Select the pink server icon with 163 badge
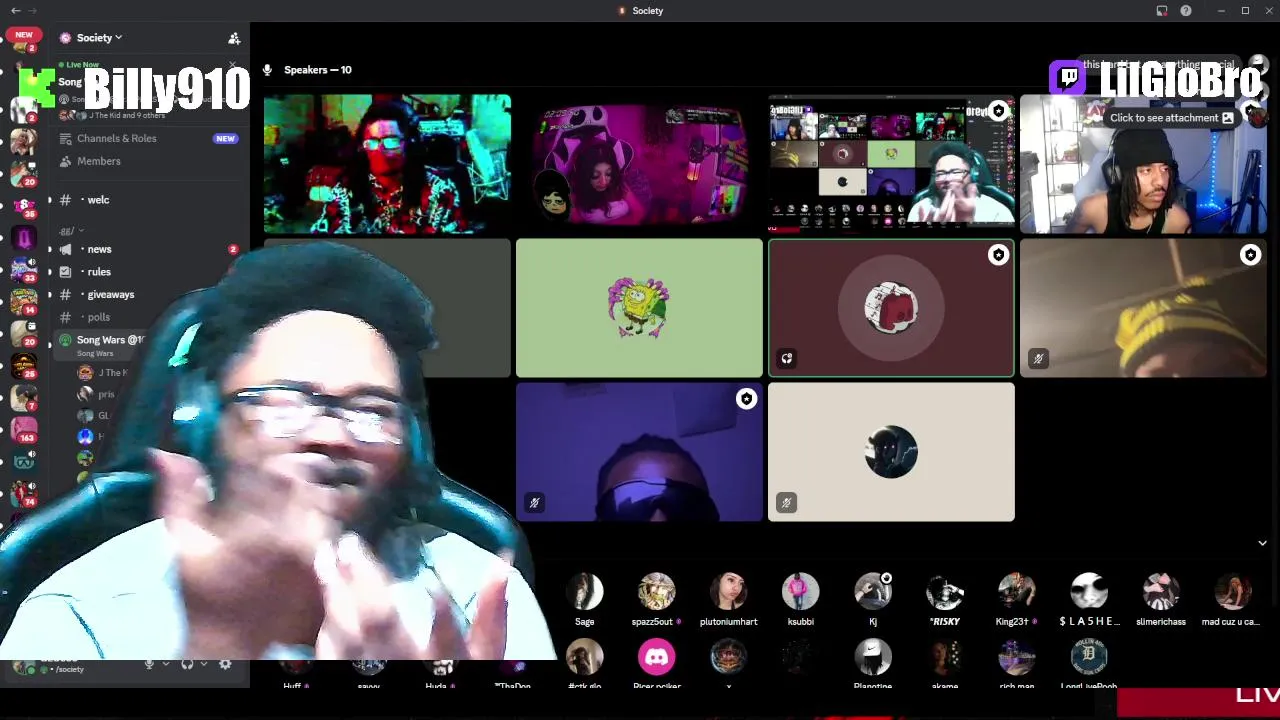1280x720 pixels. tap(24, 429)
